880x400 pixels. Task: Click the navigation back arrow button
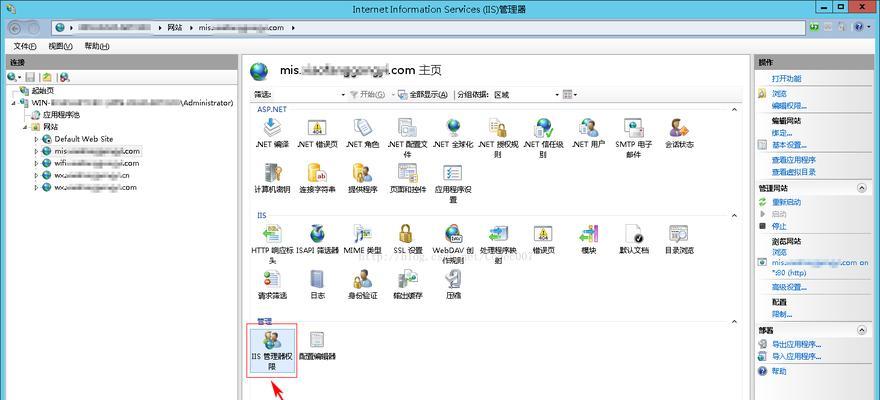[15, 27]
